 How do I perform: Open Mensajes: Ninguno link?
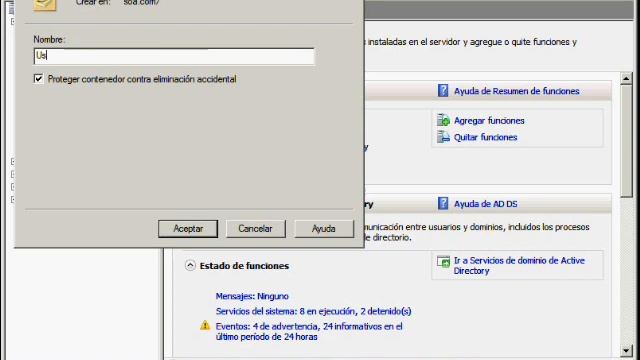tap(252, 296)
